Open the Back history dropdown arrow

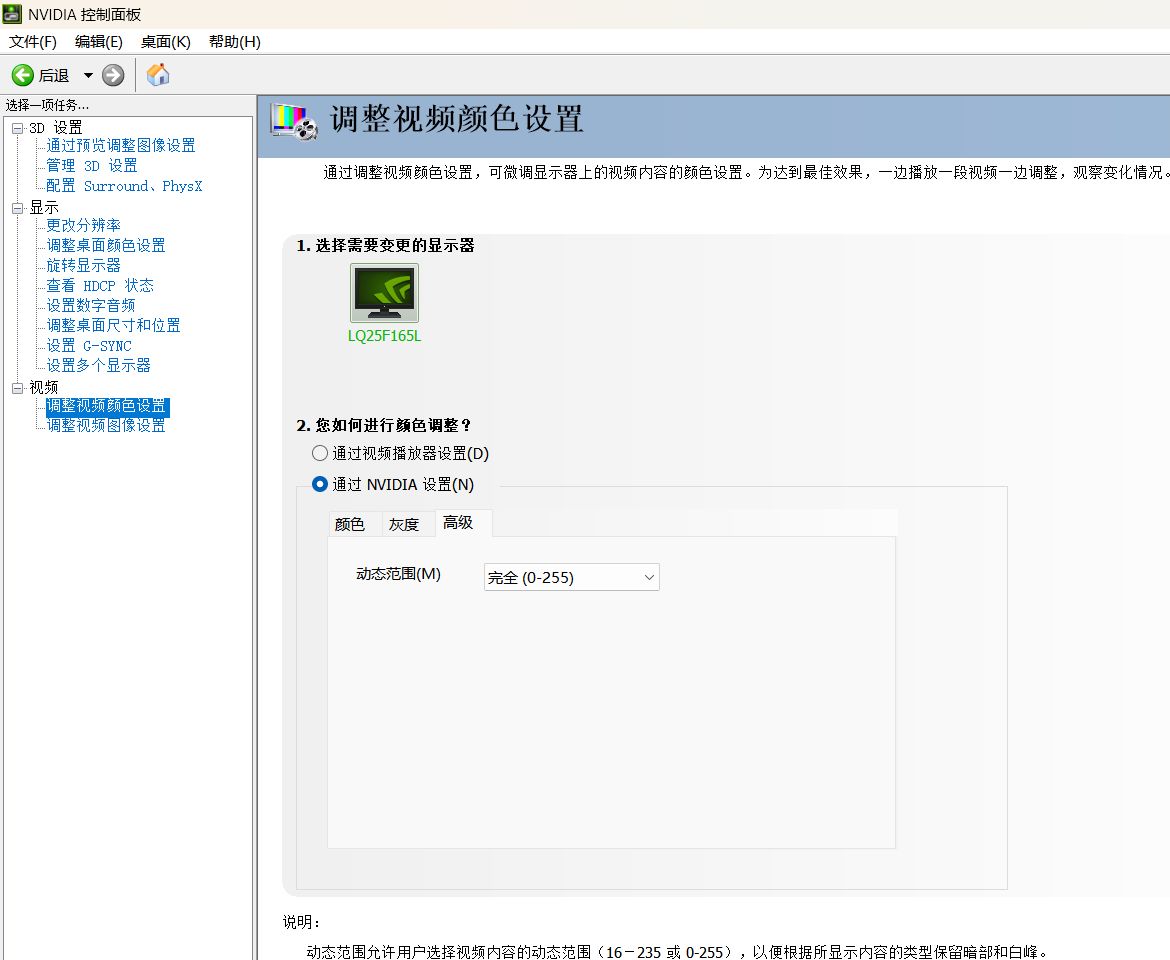(x=88, y=75)
